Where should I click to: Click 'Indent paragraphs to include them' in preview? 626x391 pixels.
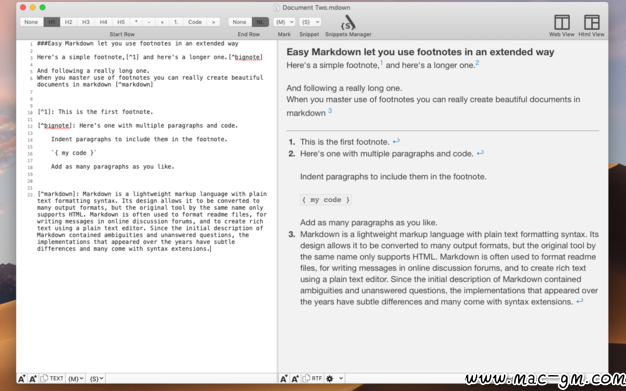point(393,177)
